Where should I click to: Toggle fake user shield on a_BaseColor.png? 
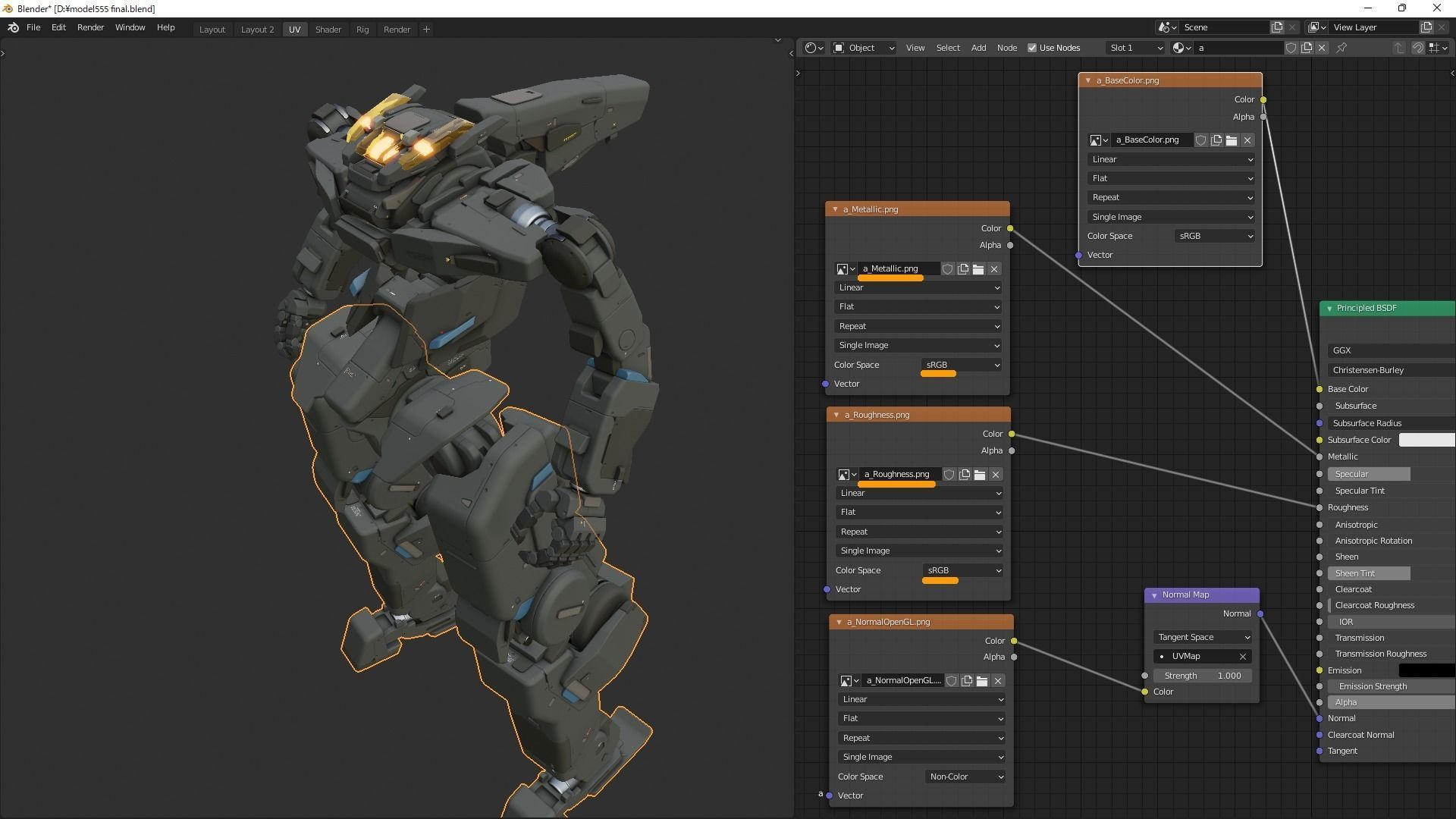tap(1200, 140)
